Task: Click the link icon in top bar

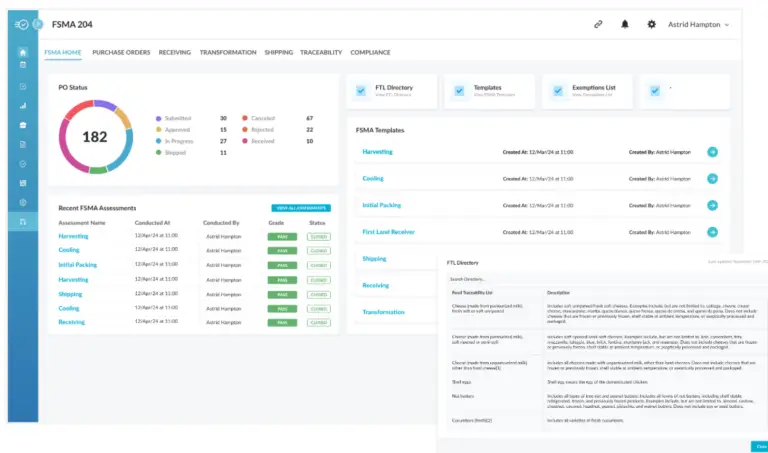Action: click(598, 24)
